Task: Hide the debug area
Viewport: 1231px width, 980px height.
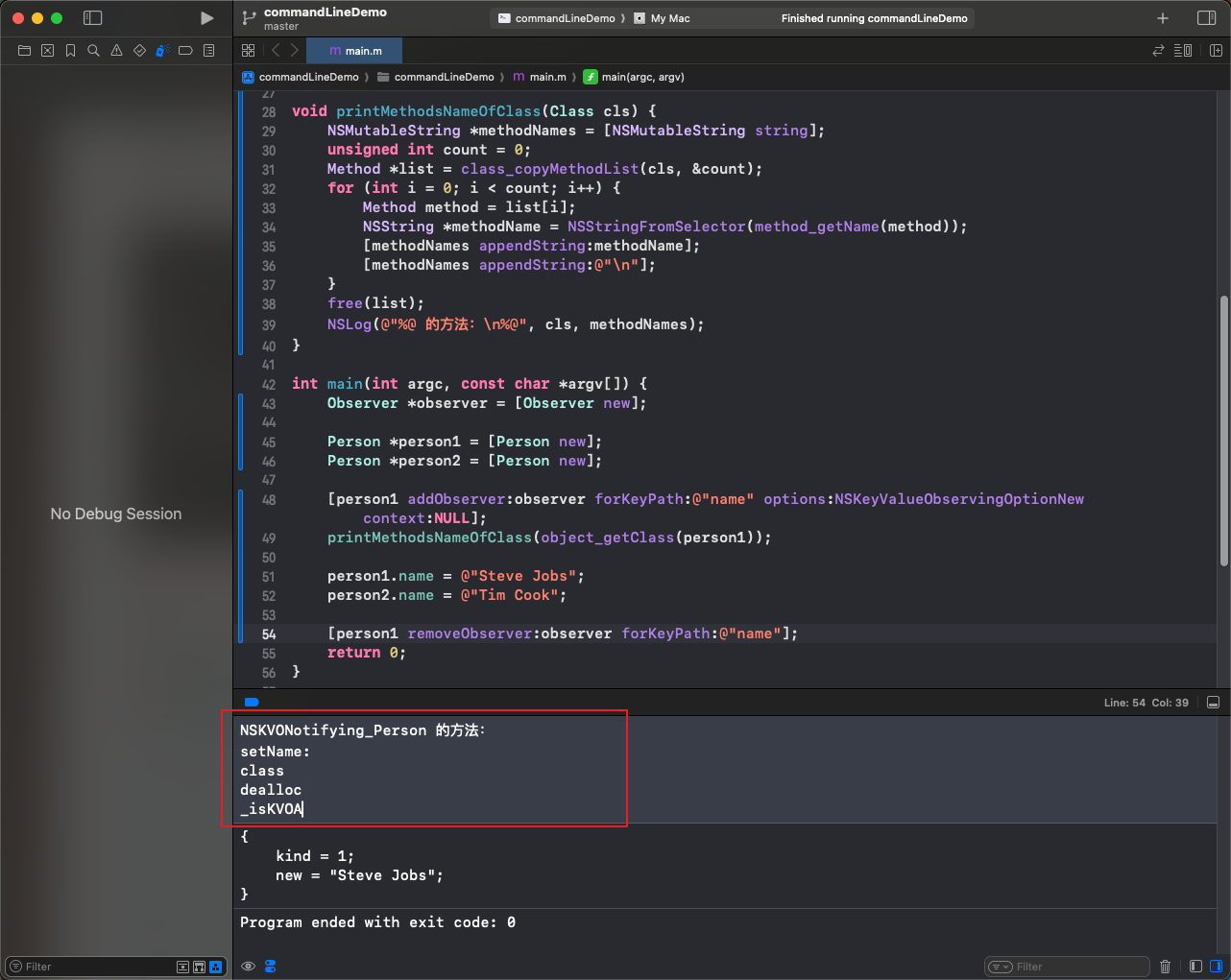Action: pos(1213,703)
